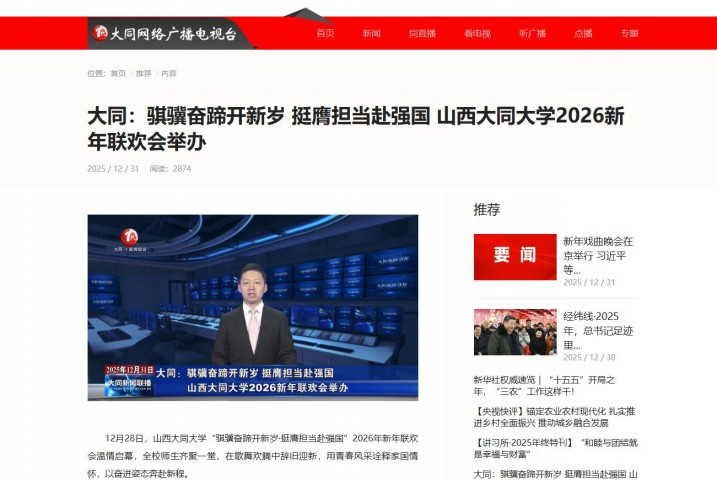Open the 同直播 live stream menu item
The width and height of the screenshot is (717, 480).
point(422,33)
